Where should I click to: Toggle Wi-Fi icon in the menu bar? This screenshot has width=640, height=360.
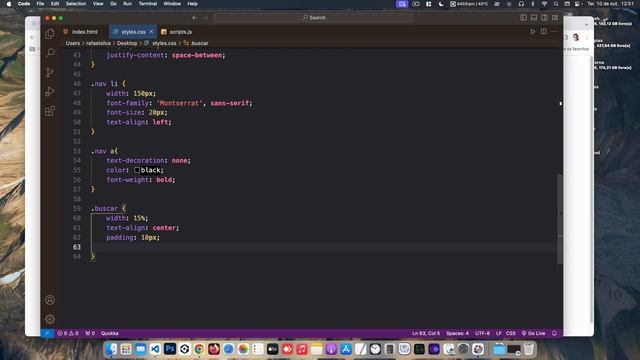point(544,4)
